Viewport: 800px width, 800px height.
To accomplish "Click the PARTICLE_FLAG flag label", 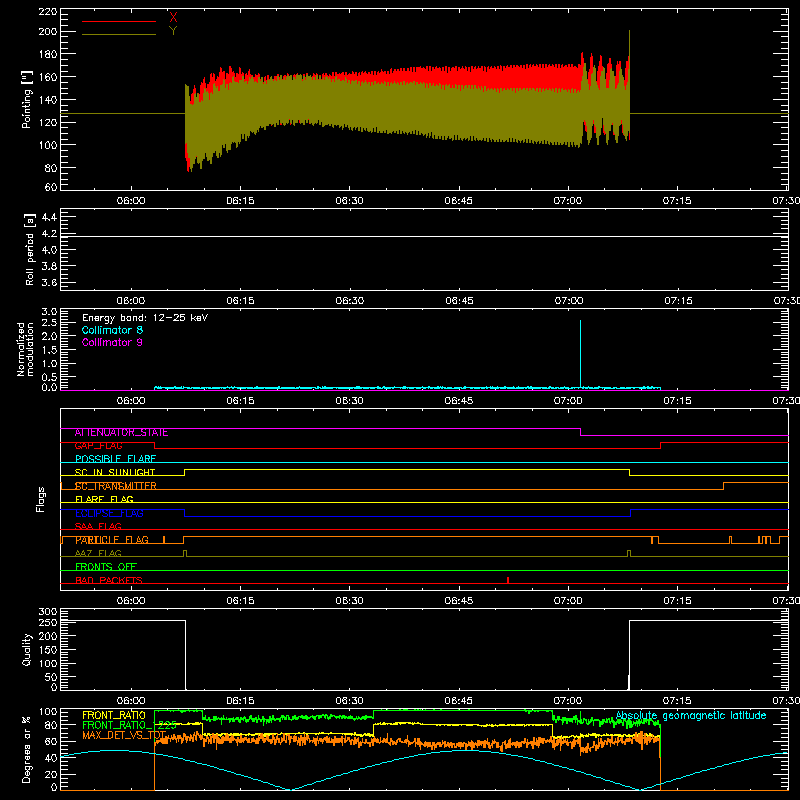I will tap(112, 540).
